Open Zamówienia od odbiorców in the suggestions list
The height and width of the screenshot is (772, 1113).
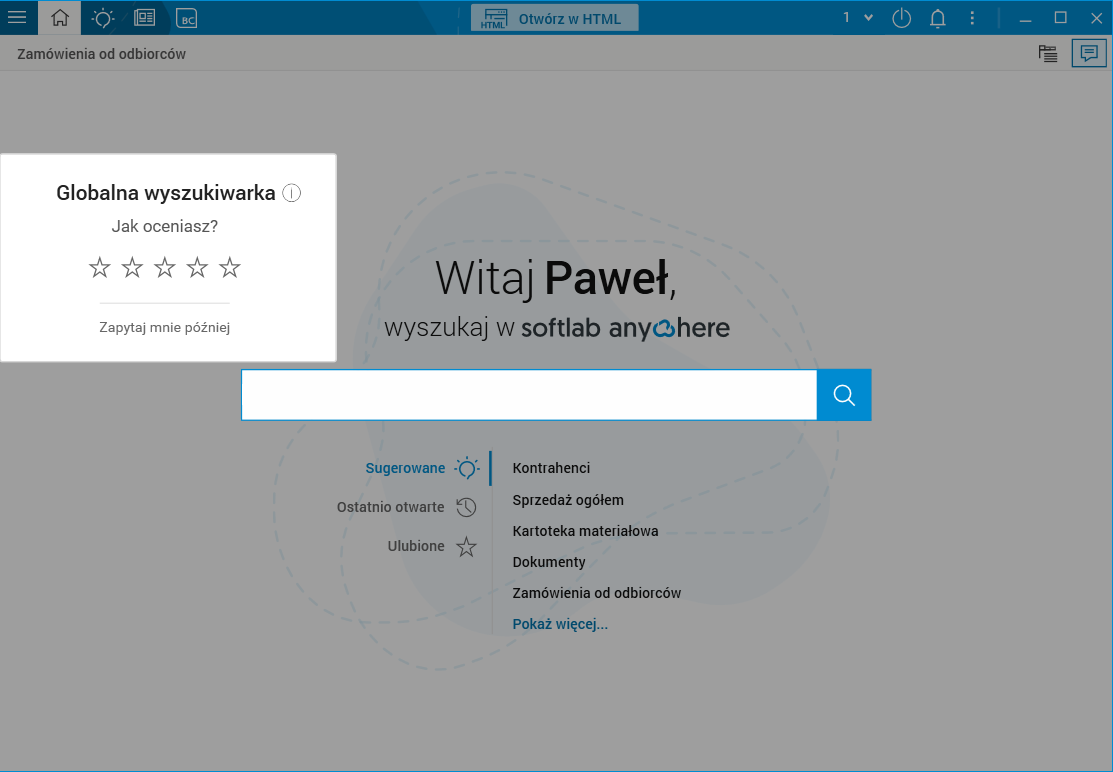point(597,593)
